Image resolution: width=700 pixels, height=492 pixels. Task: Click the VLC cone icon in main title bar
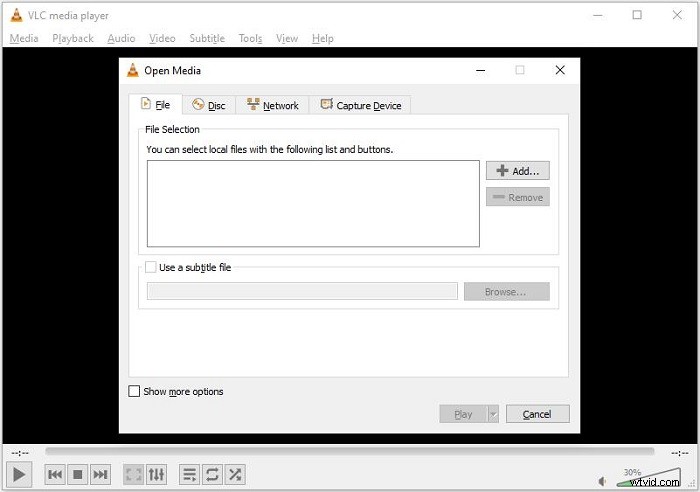tap(17, 15)
